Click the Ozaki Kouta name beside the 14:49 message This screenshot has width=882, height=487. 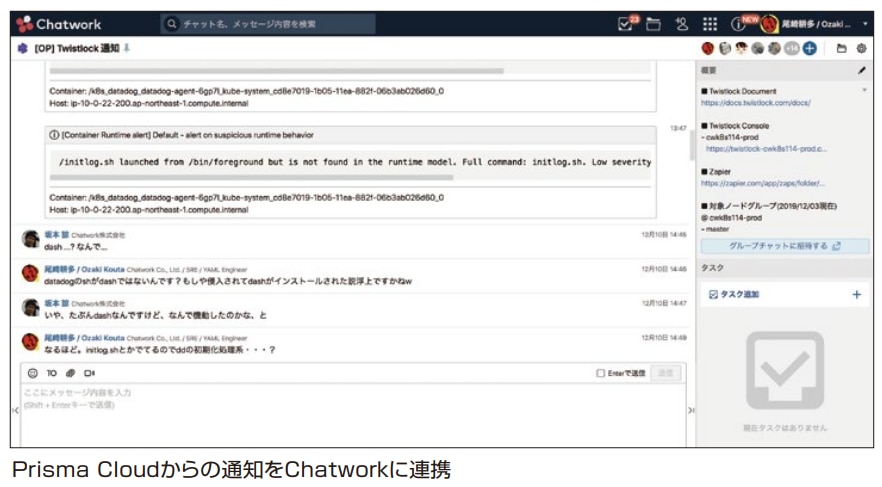(84, 338)
